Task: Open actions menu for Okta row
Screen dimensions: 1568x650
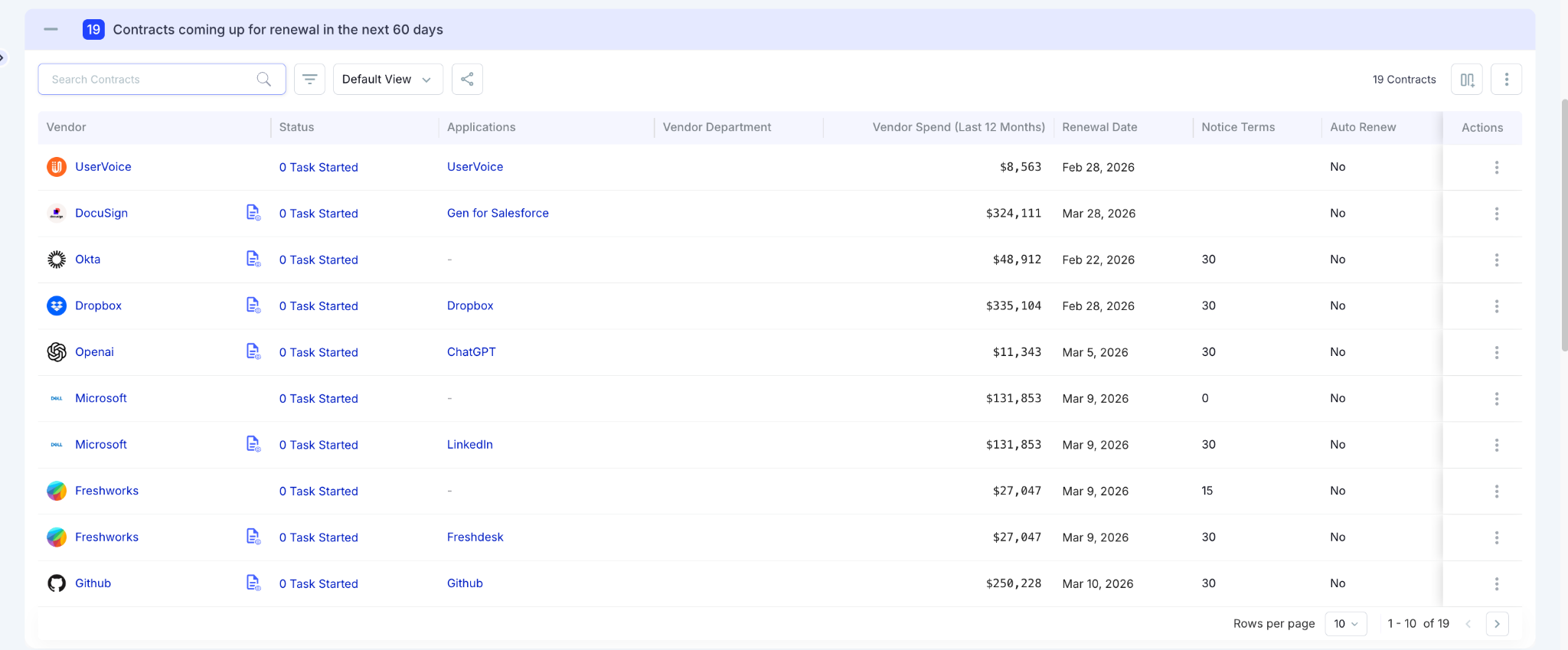Action: [1497, 260]
